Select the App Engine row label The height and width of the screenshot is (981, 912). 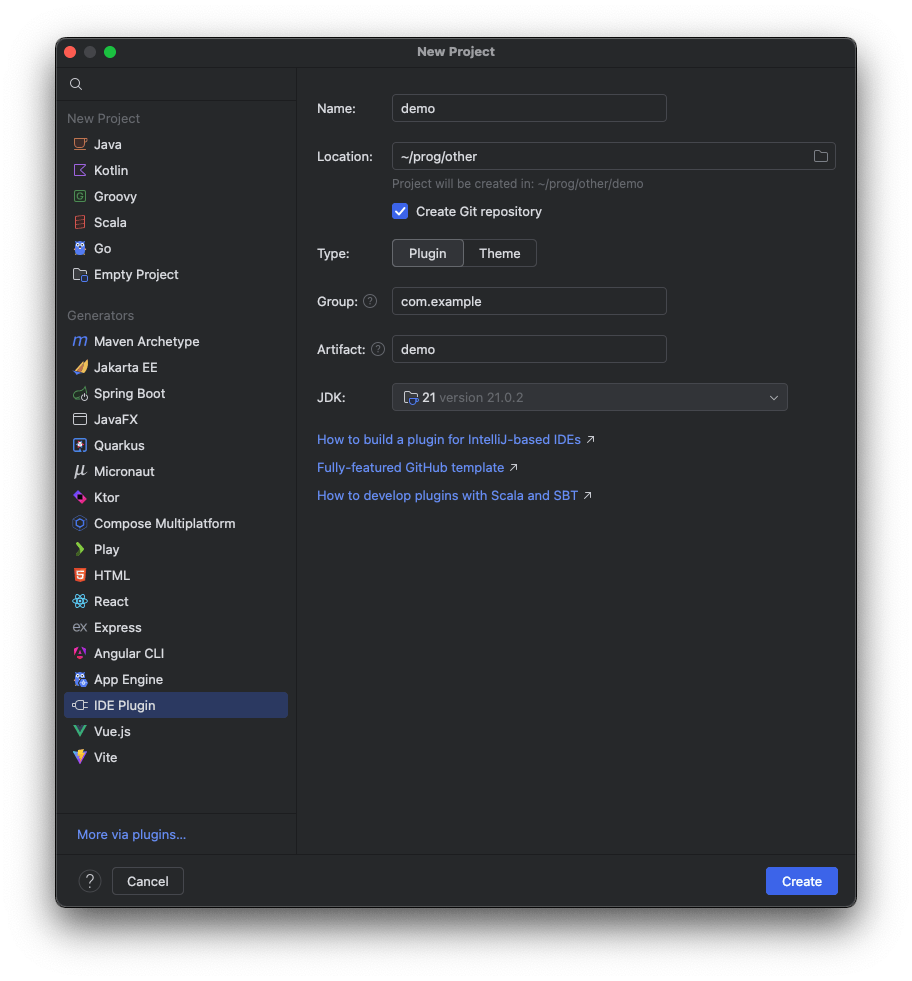pos(128,679)
